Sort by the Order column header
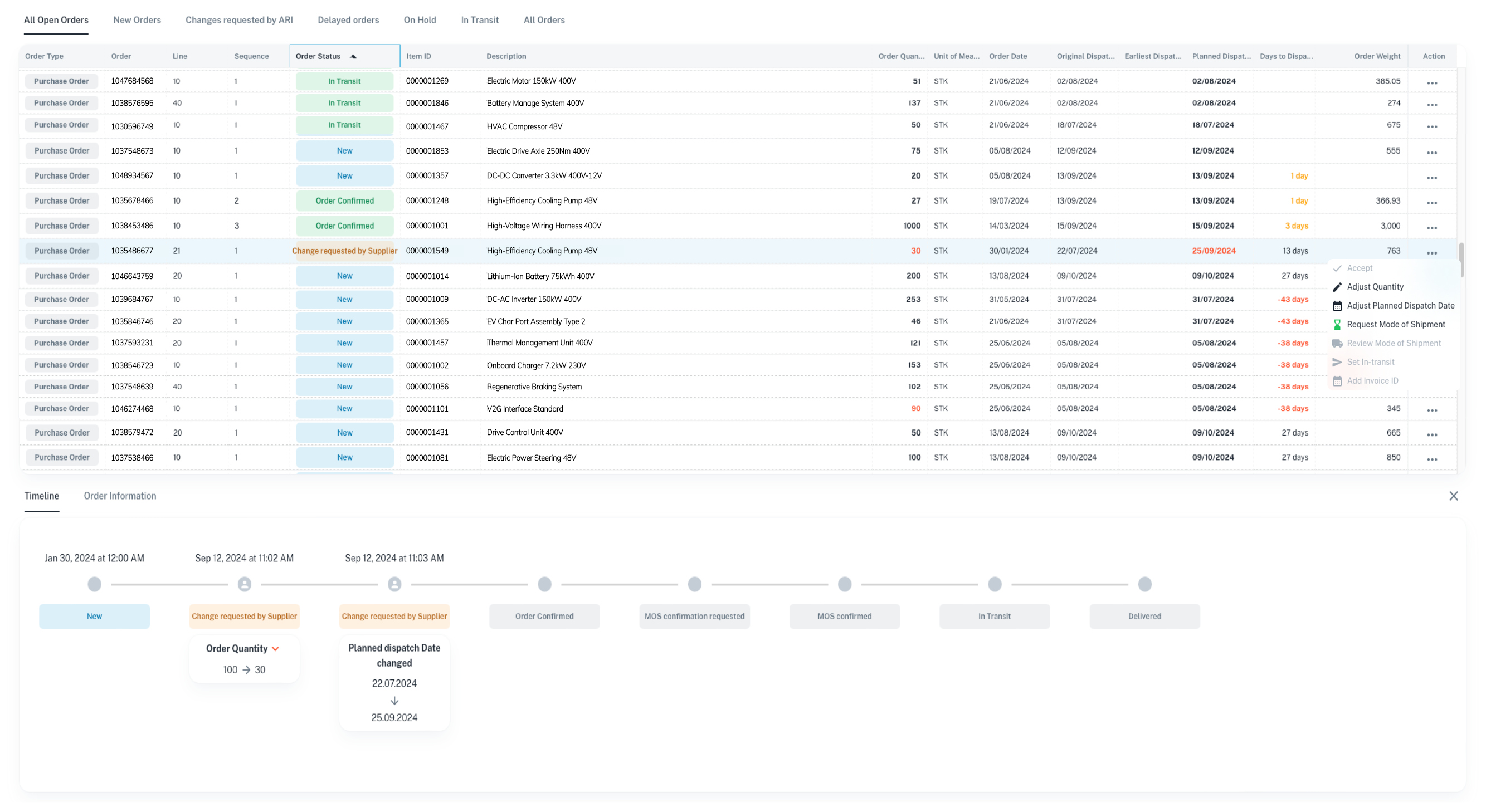 121,56
